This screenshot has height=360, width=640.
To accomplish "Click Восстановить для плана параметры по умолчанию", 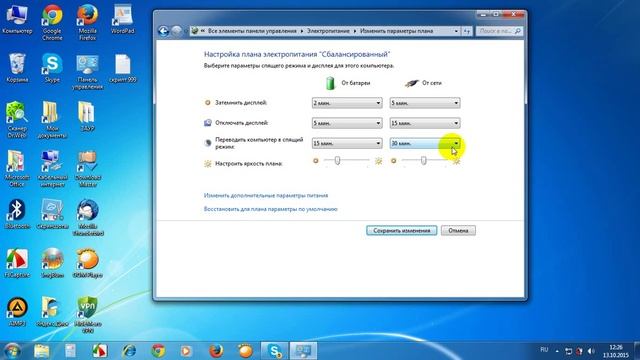I will tap(271, 209).
